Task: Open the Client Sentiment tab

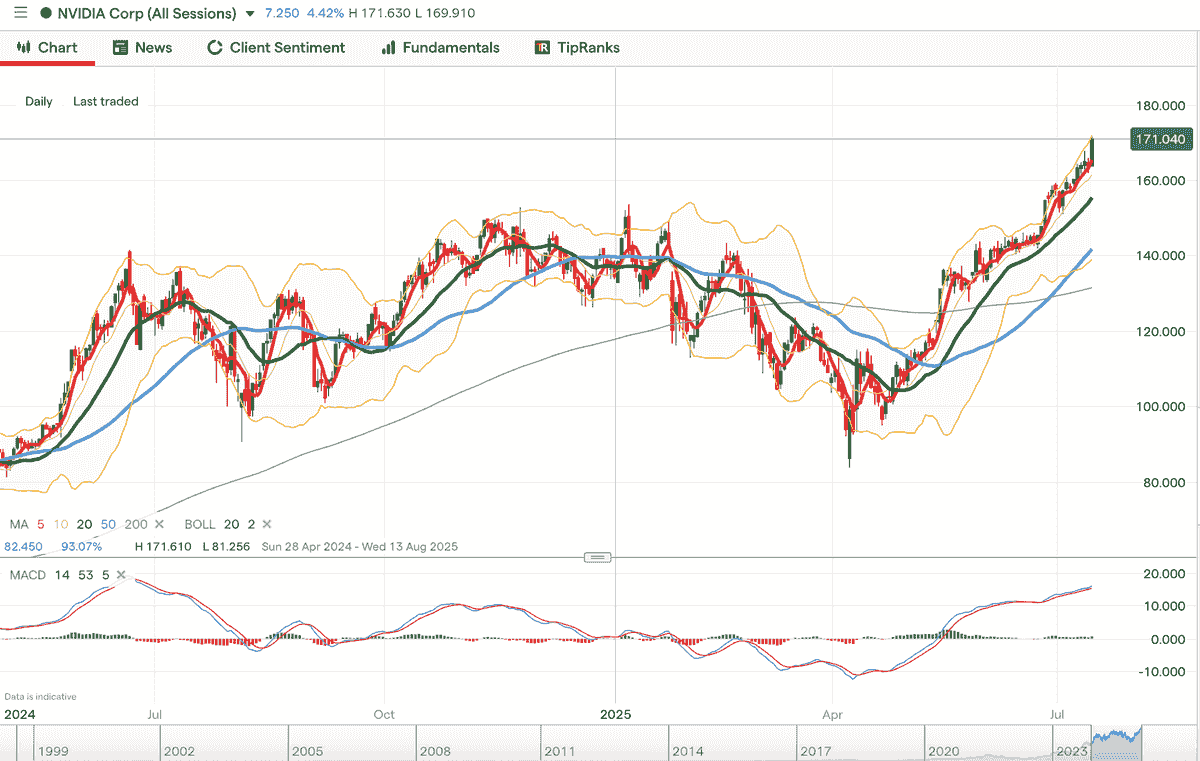Action: coord(276,48)
